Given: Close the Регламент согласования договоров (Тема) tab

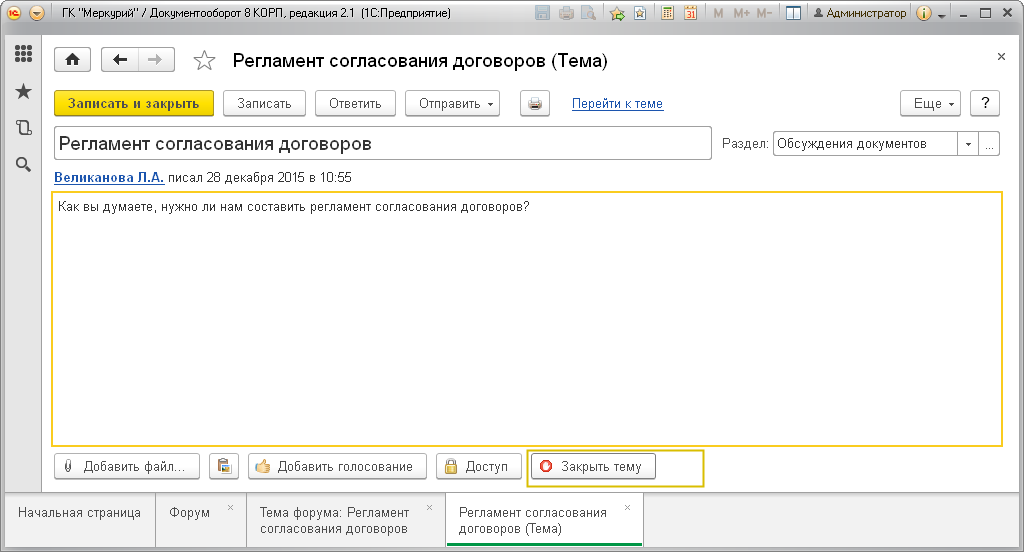Looking at the screenshot, I should (x=628, y=508).
